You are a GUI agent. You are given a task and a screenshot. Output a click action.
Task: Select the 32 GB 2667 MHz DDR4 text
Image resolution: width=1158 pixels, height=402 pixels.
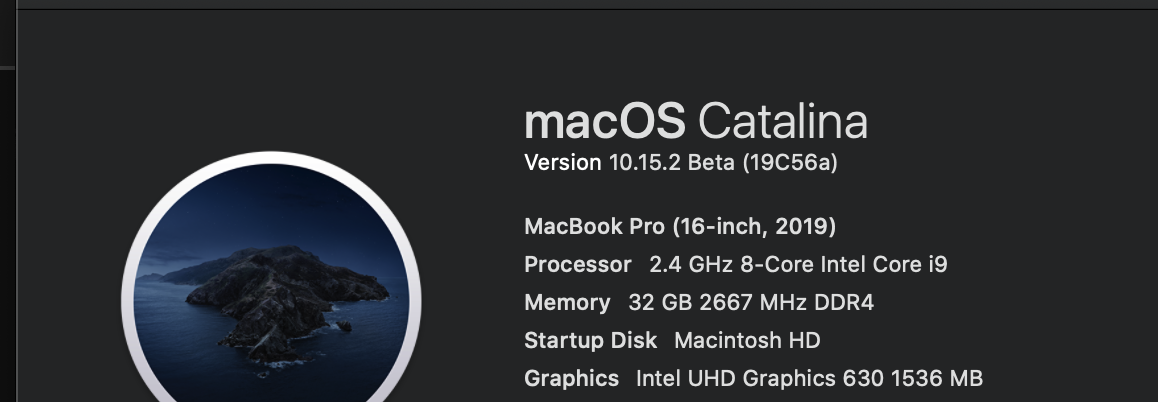pyautogui.click(x=751, y=302)
